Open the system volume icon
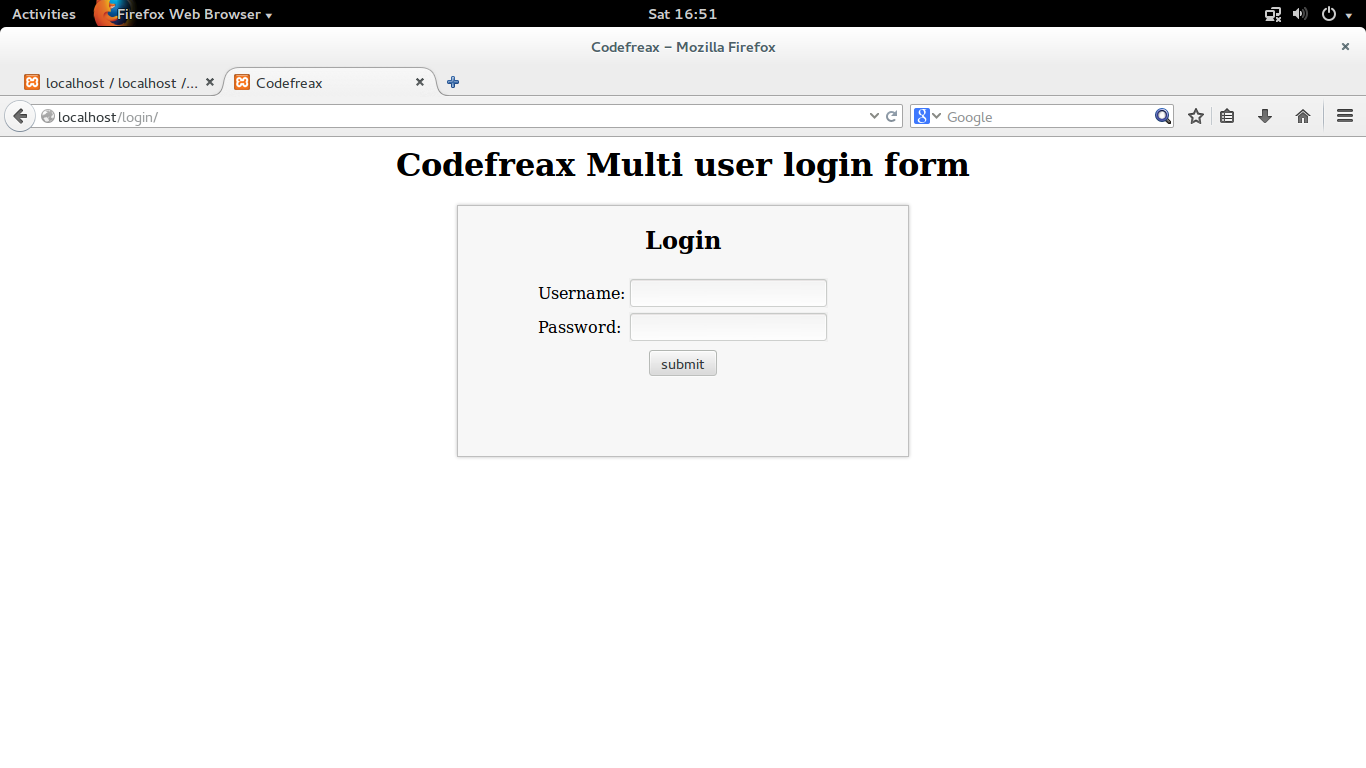 pyautogui.click(x=1300, y=14)
